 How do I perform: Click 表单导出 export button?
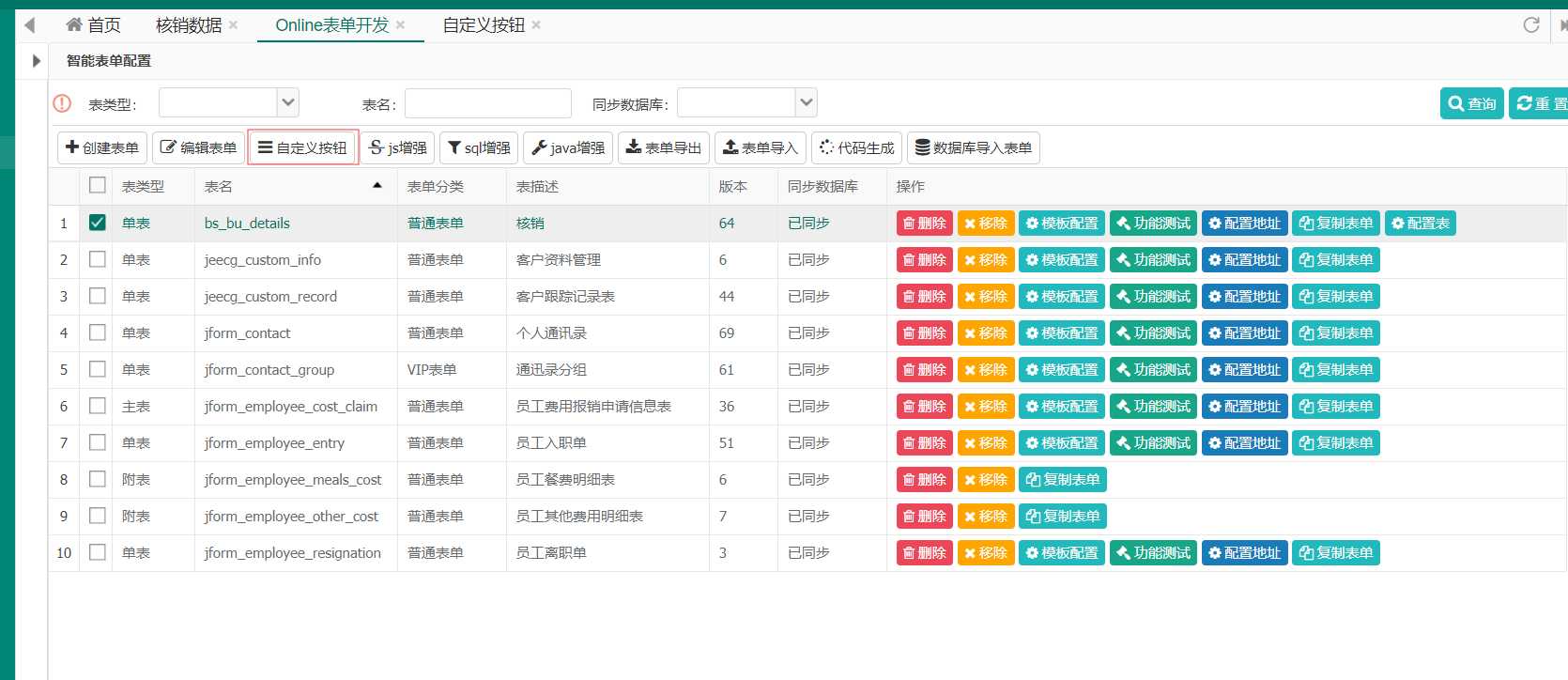point(664,147)
